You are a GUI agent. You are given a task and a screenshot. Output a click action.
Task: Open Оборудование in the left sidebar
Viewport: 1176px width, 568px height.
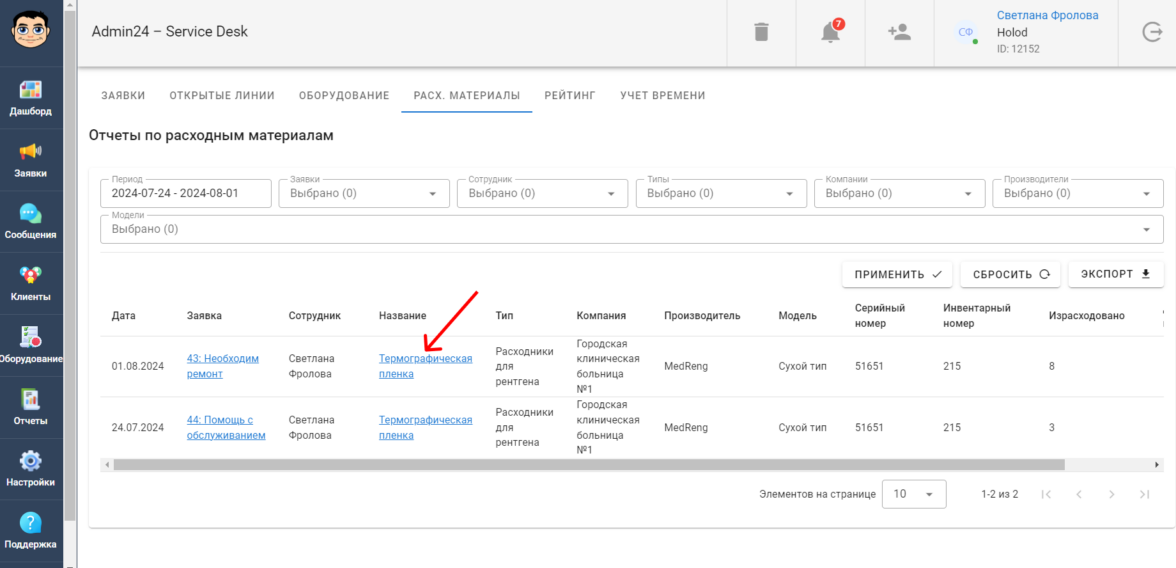click(31, 345)
